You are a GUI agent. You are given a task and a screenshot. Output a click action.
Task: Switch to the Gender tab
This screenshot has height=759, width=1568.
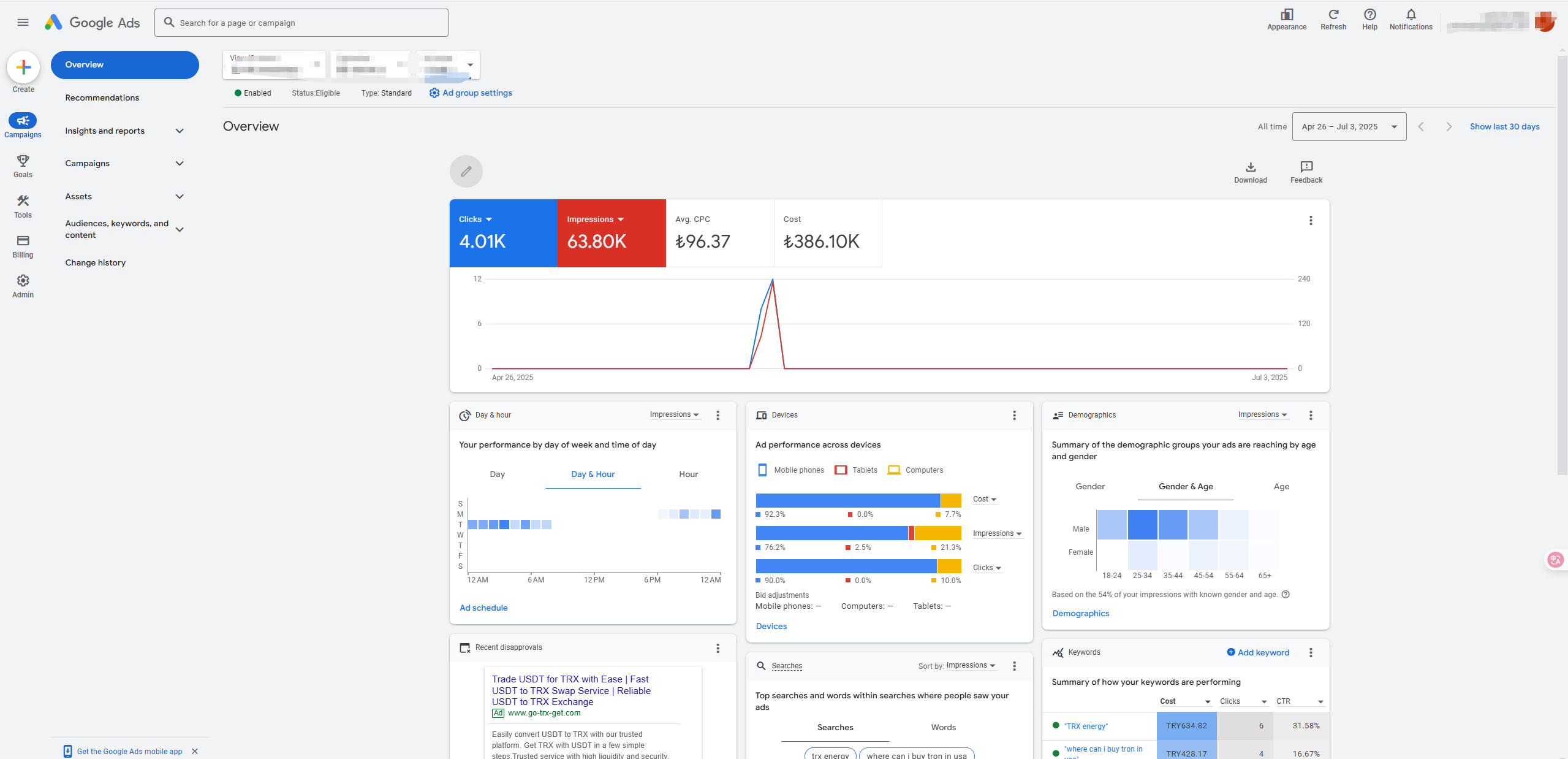[1090, 486]
